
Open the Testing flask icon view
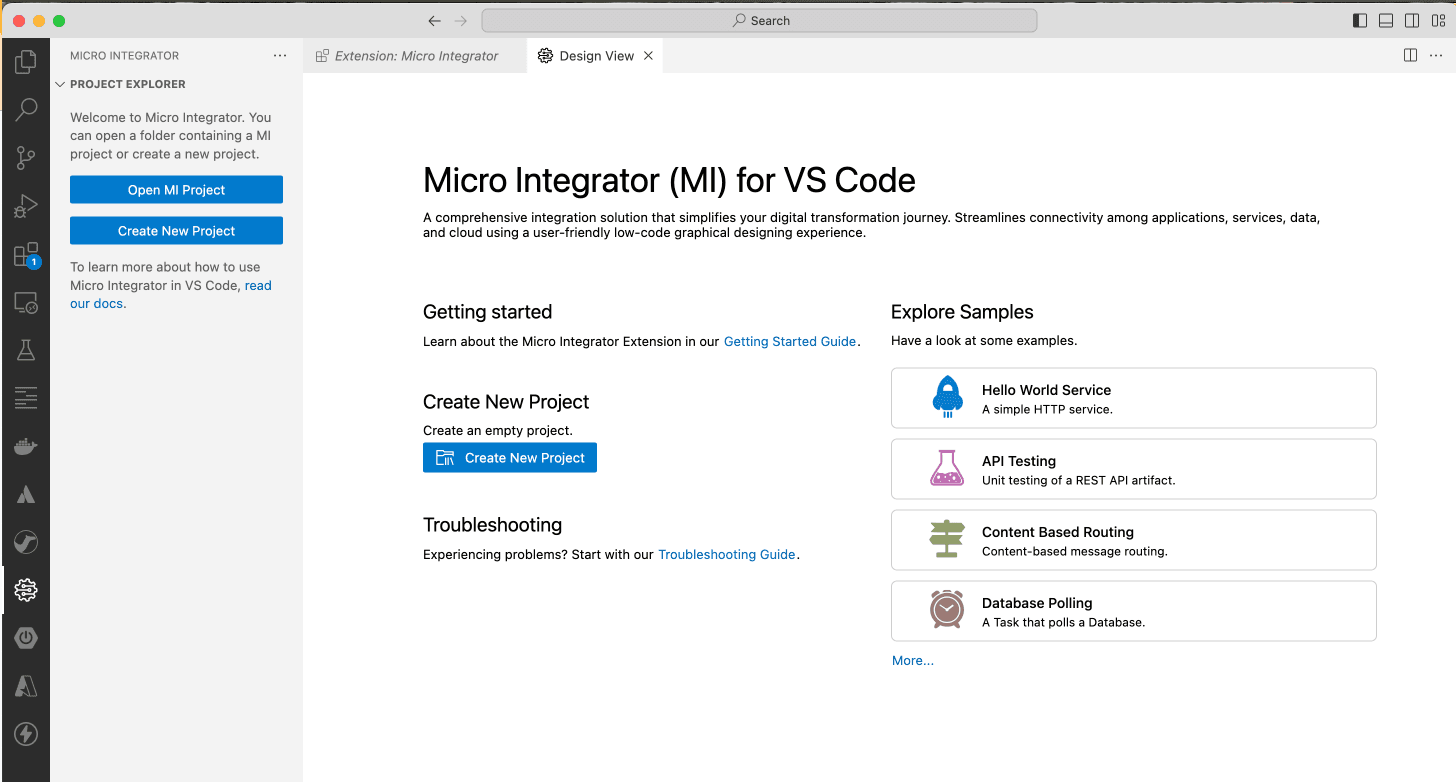pyautogui.click(x=26, y=350)
